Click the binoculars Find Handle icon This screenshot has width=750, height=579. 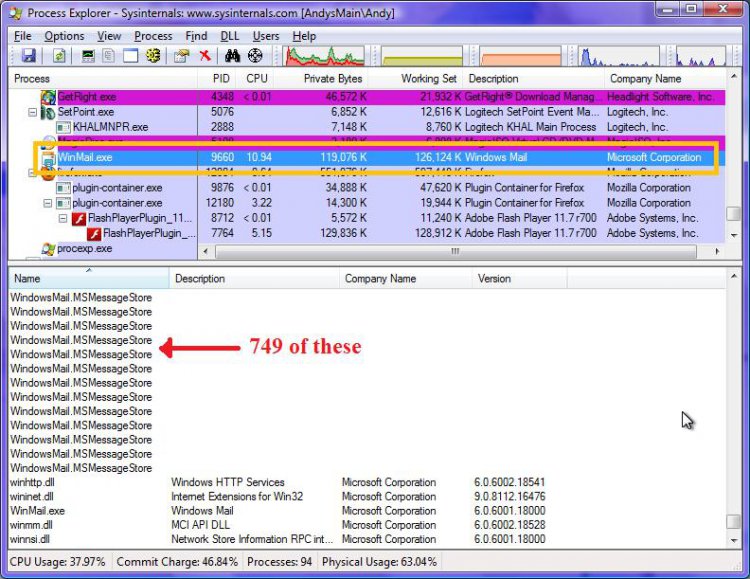point(232,56)
